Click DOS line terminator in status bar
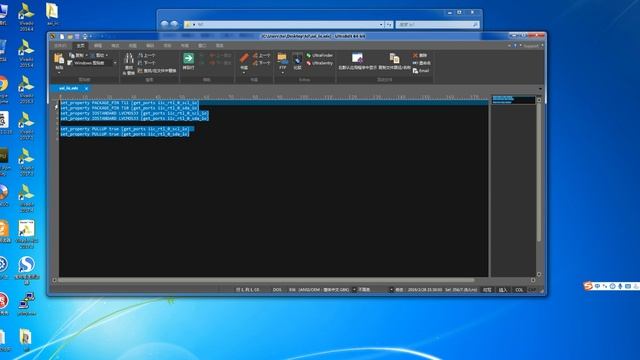The width and height of the screenshot is (640, 360). point(277,290)
